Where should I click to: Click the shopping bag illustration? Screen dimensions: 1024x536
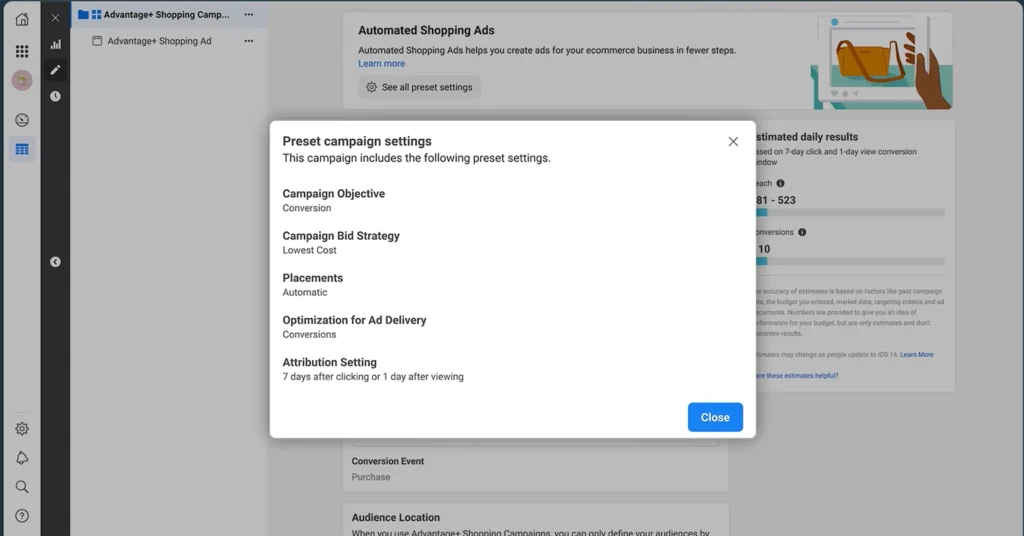point(881,62)
